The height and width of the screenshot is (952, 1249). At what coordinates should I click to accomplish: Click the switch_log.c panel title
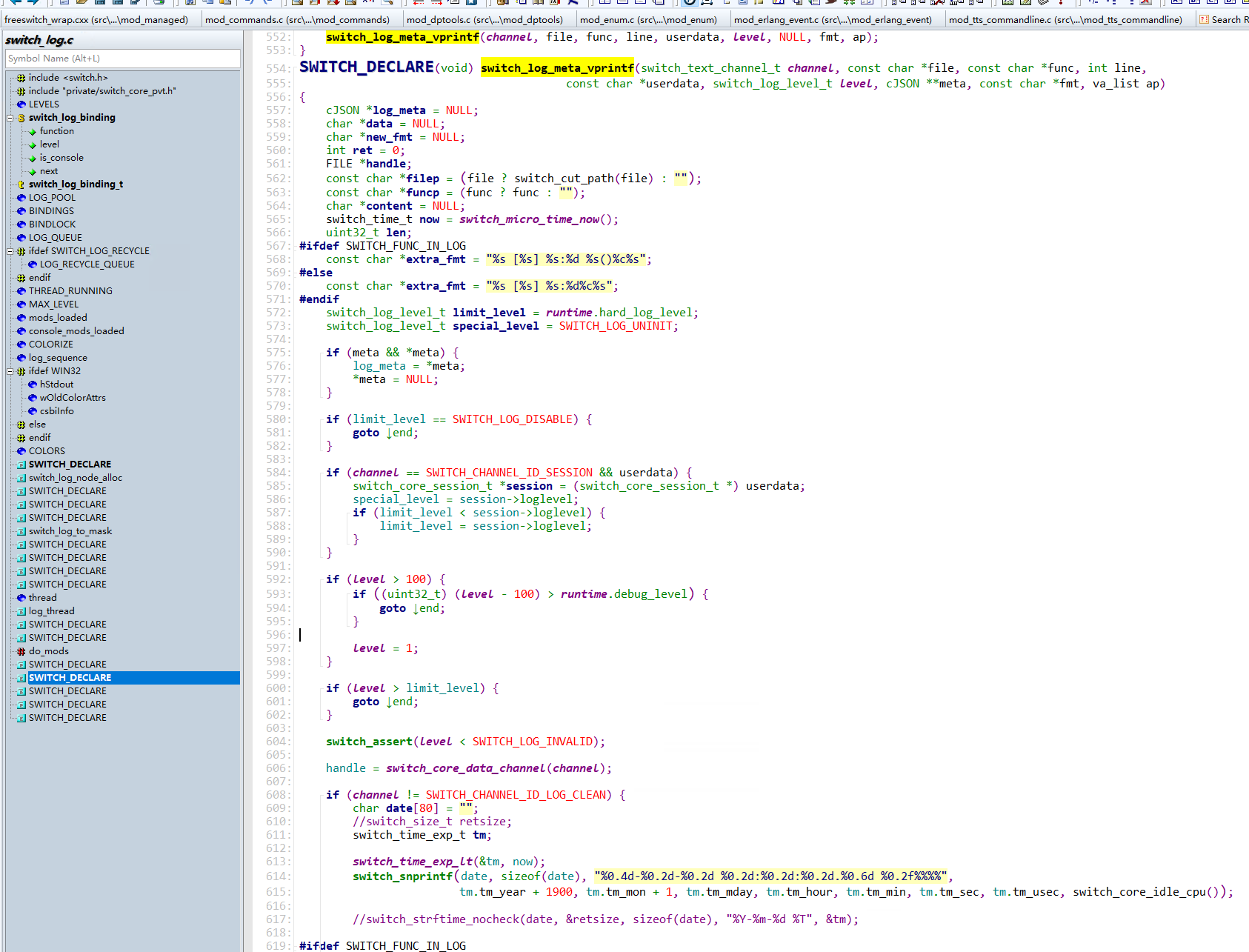(x=39, y=40)
